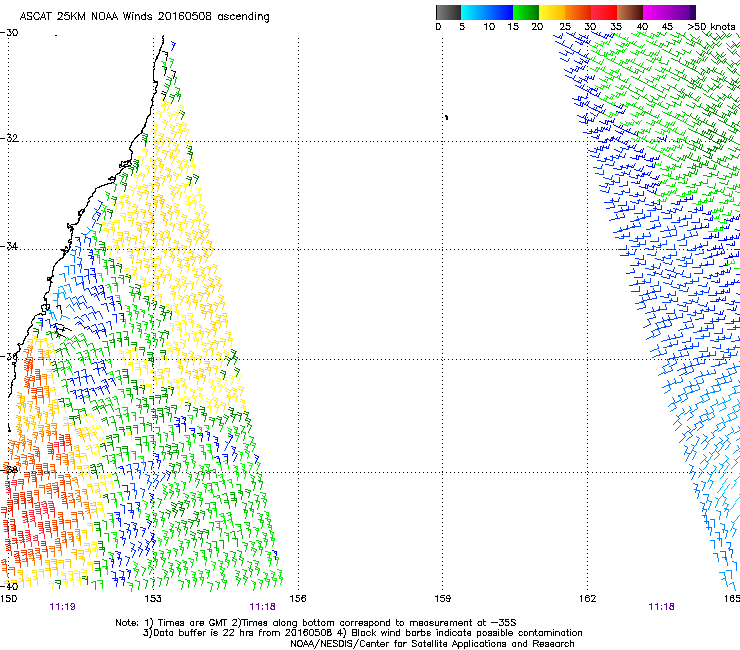Click the latitude label "-30"
This screenshot has width=740, height=650.
(x=9, y=33)
